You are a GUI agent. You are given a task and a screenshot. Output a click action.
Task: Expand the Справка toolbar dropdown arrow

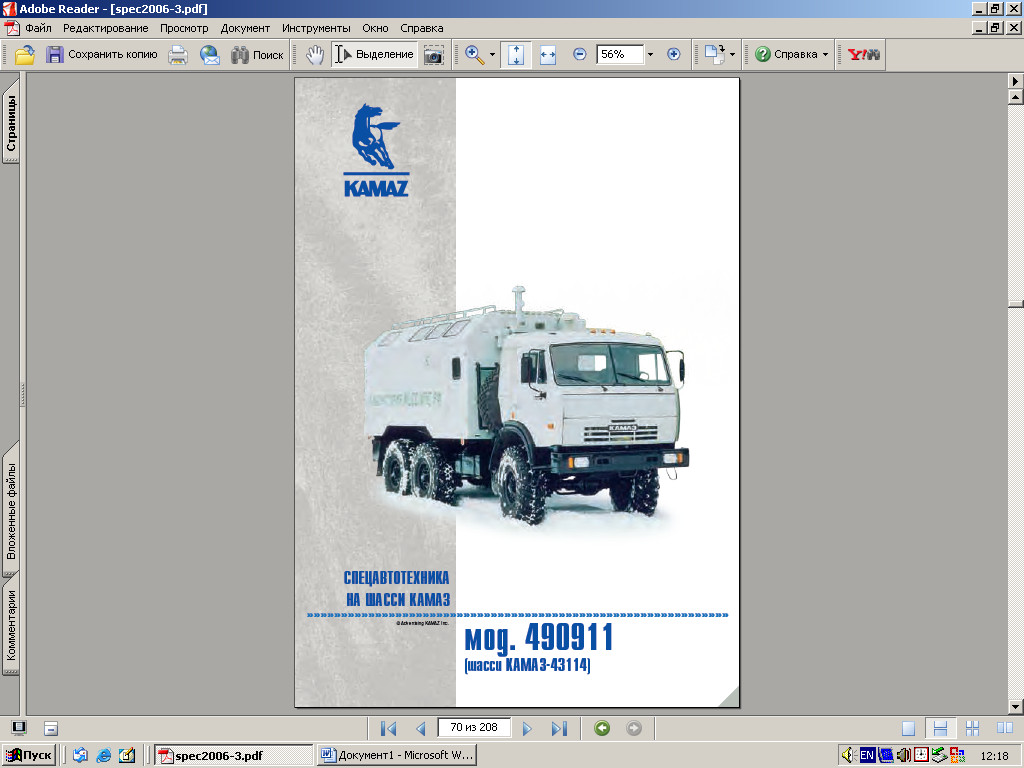[825, 55]
